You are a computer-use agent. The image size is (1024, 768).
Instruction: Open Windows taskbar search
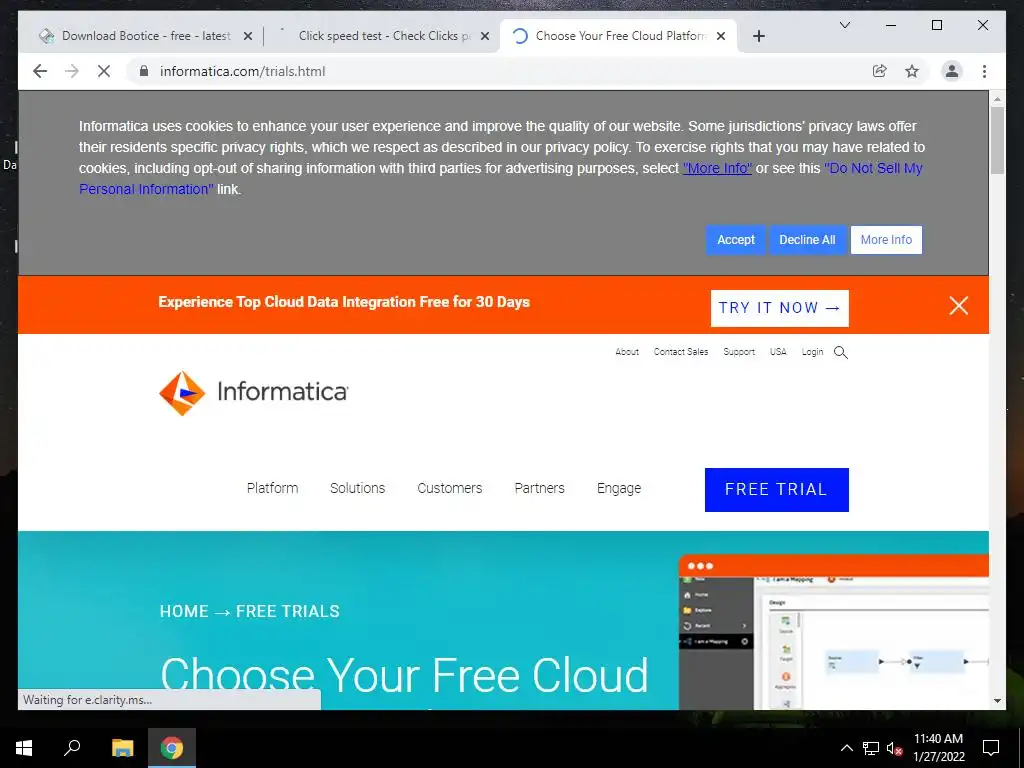(72, 748)
